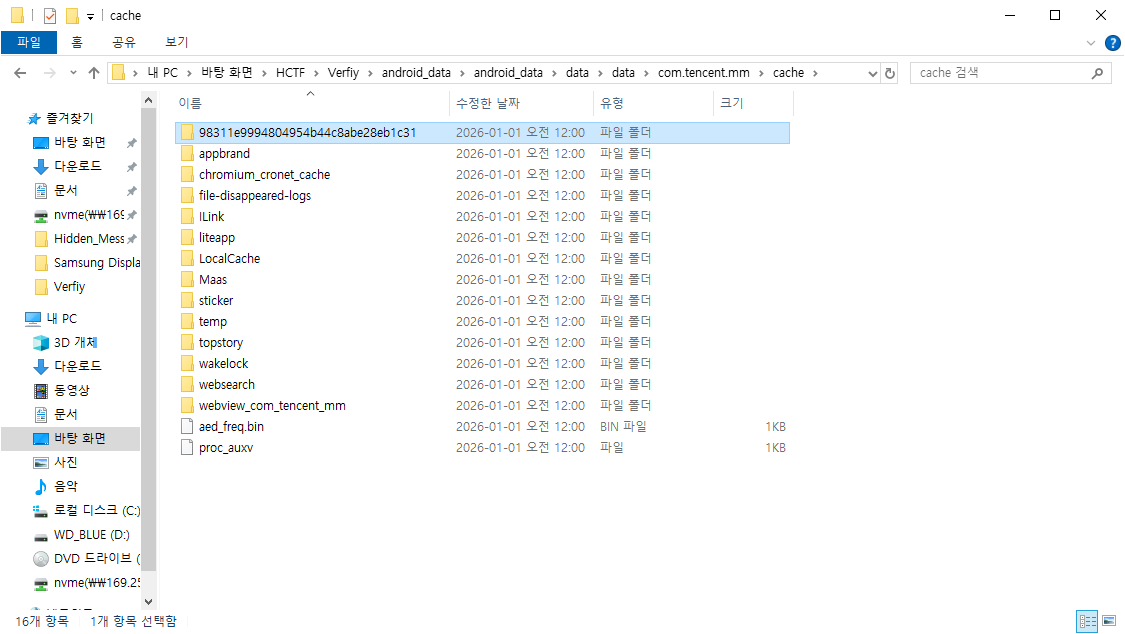This screenshot has width=1125, height=634.
Task: Open the address bar history dropdown
Action: (870, 73)
